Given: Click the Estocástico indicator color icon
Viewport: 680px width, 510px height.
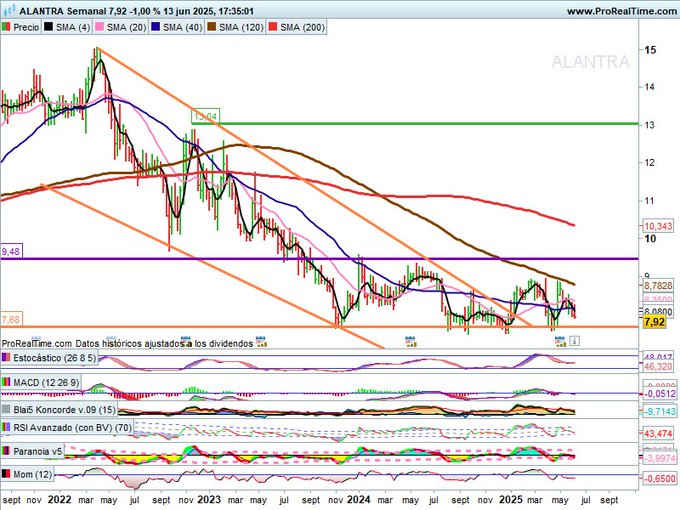Looking at the screenshot, I should 6,358.
